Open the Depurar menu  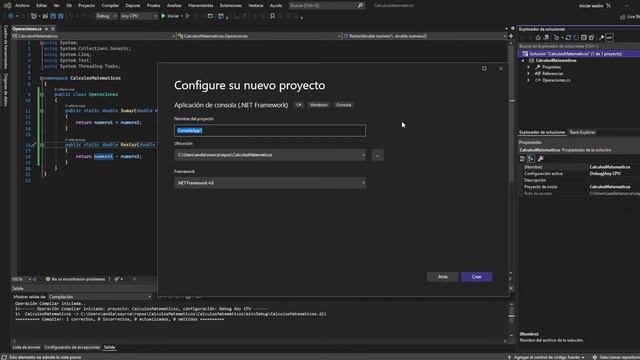[x=133, y=6]
